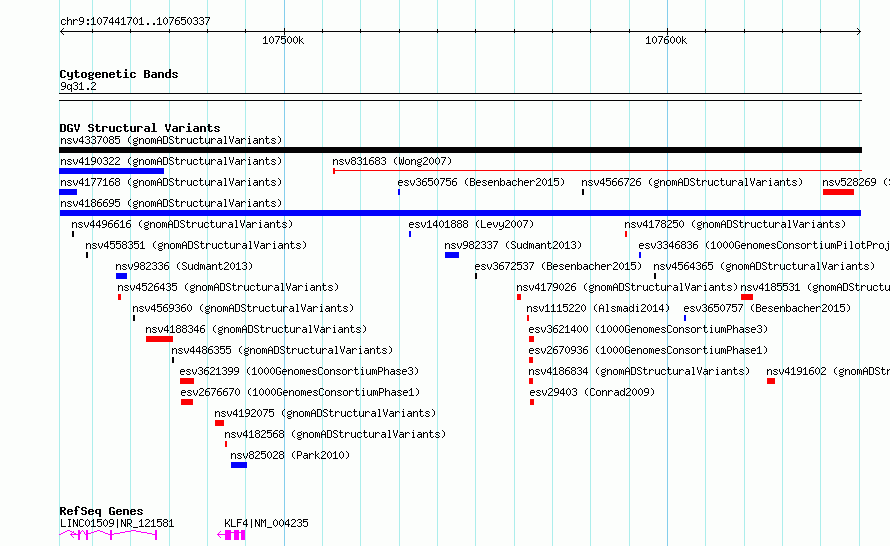Viewport: 890px width, 546px height.
Task: Click the 107500k ruler position
Action: 283,40
